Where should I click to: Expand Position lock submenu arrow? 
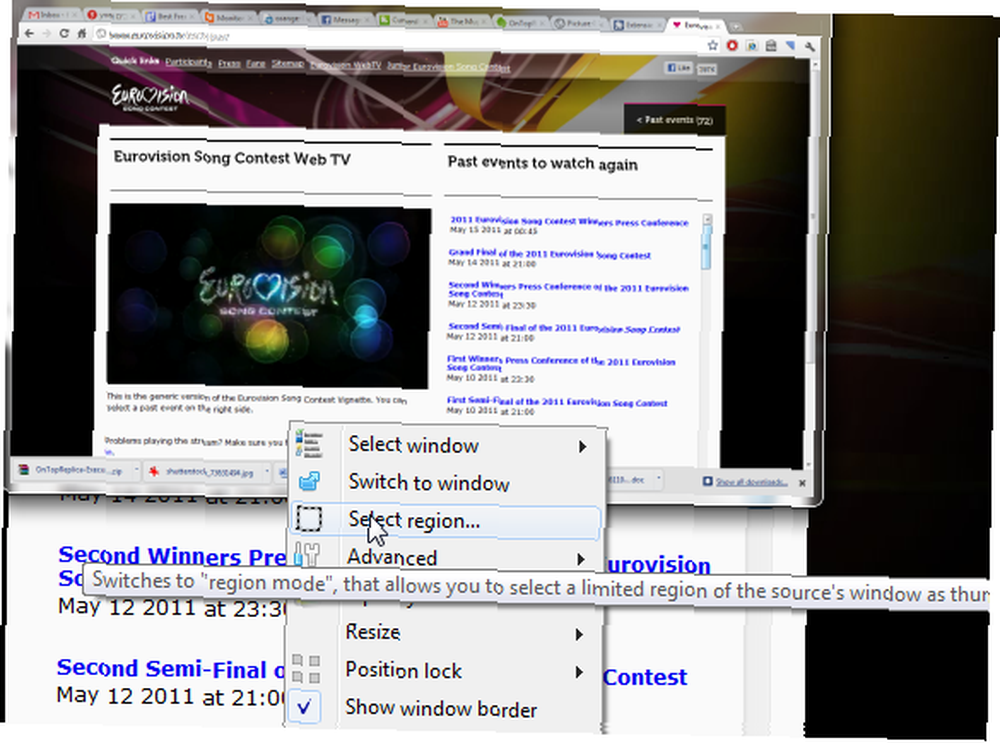(x=579, y=672)
